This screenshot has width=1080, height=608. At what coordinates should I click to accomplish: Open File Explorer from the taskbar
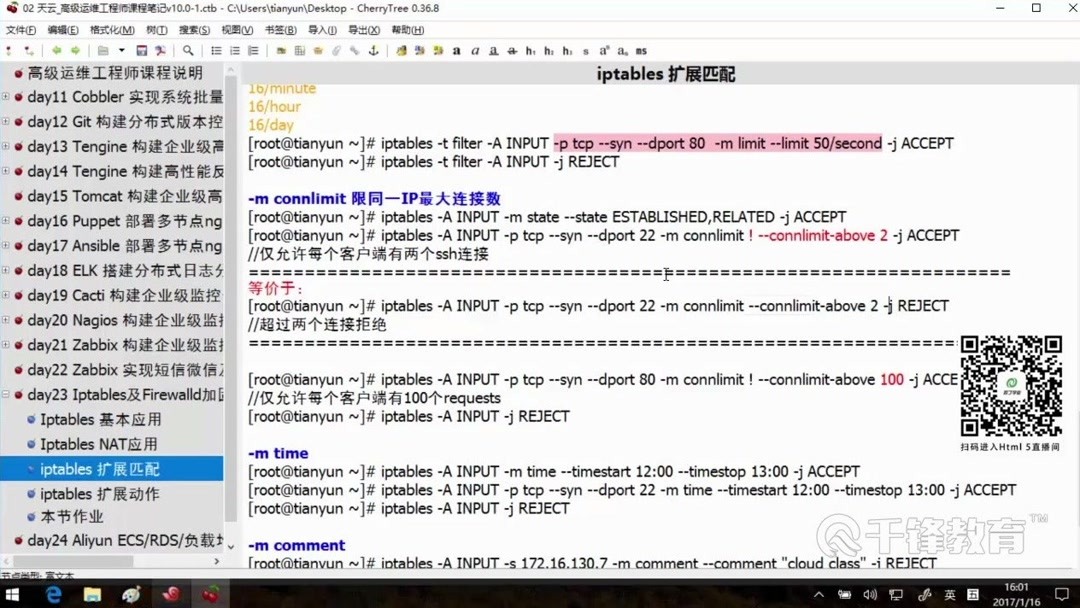point(92,595)
